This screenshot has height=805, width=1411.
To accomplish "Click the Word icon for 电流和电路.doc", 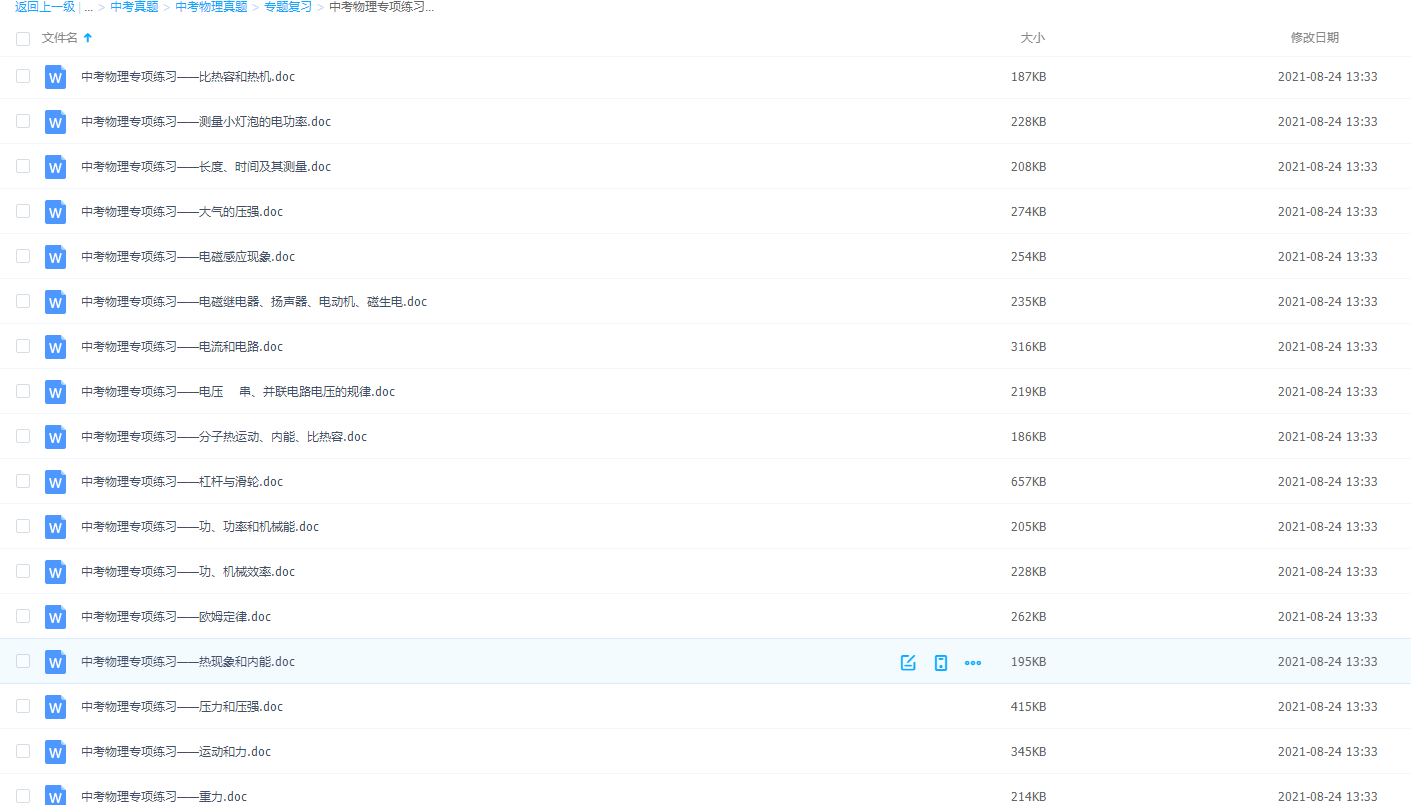I will click(x=56, y=347).
